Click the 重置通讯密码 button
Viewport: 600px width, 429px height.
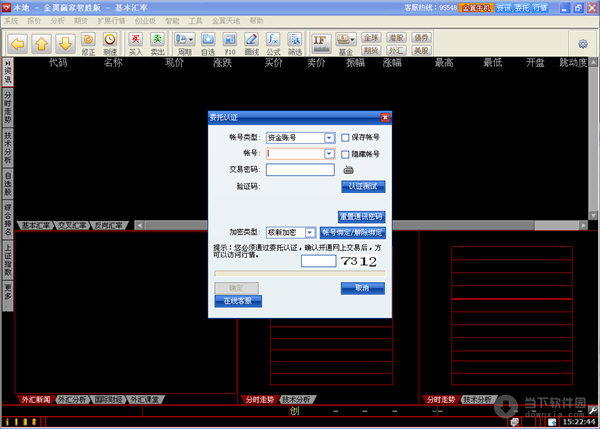362,217
